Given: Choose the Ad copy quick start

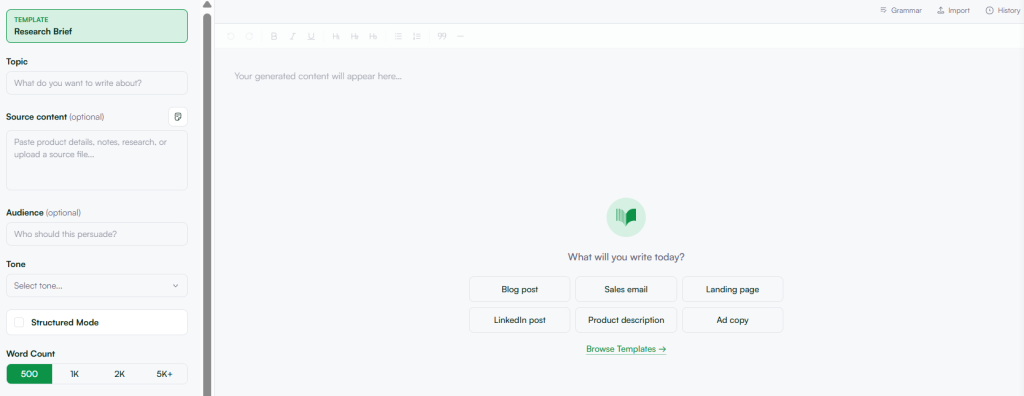Looking at the screenshot, I should (x=732, y=320).
